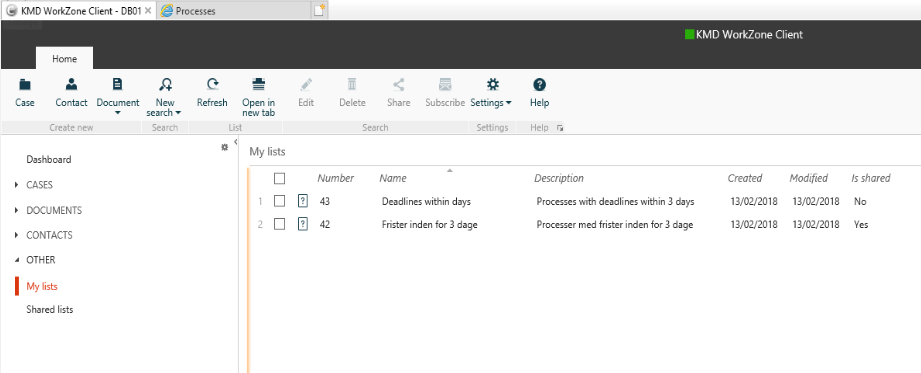Click the Subscribe icon
Image resolution: width=921 pixels, height=373 pixels.
tap(445, 85)
